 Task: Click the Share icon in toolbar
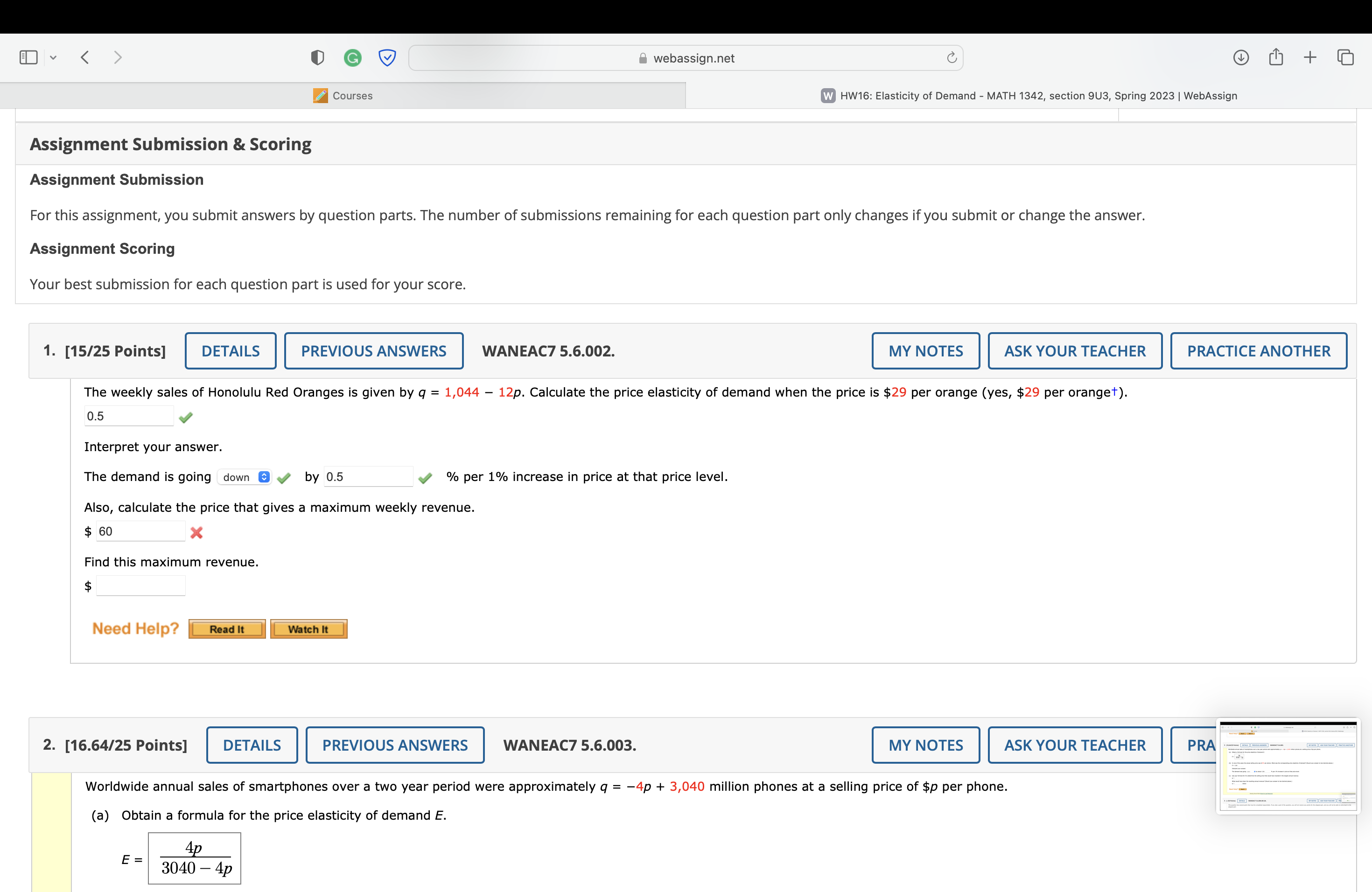tap(1276, 57)
